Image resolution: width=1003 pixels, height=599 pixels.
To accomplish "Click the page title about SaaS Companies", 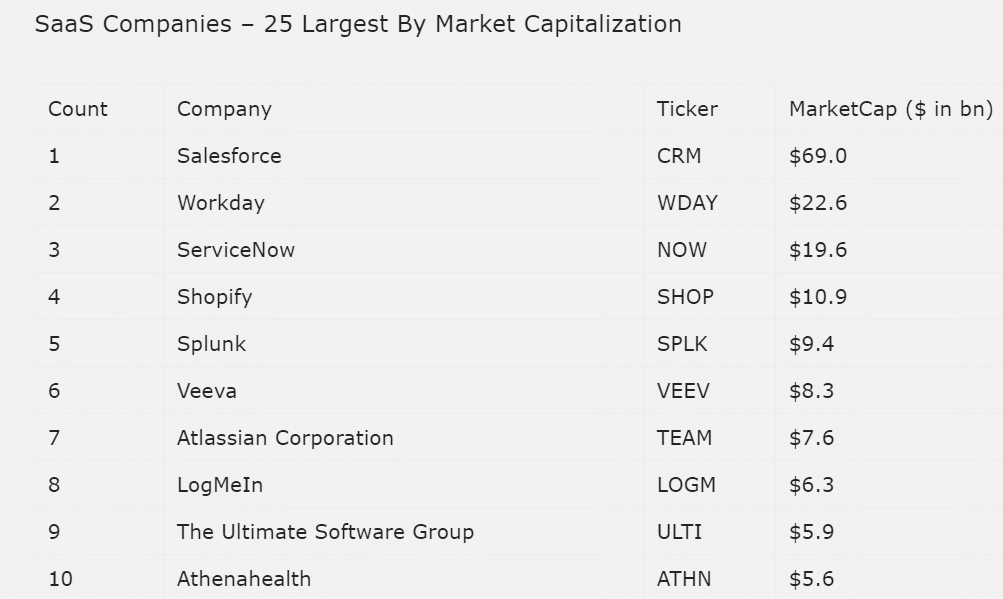I will click(x=358, y=24).
